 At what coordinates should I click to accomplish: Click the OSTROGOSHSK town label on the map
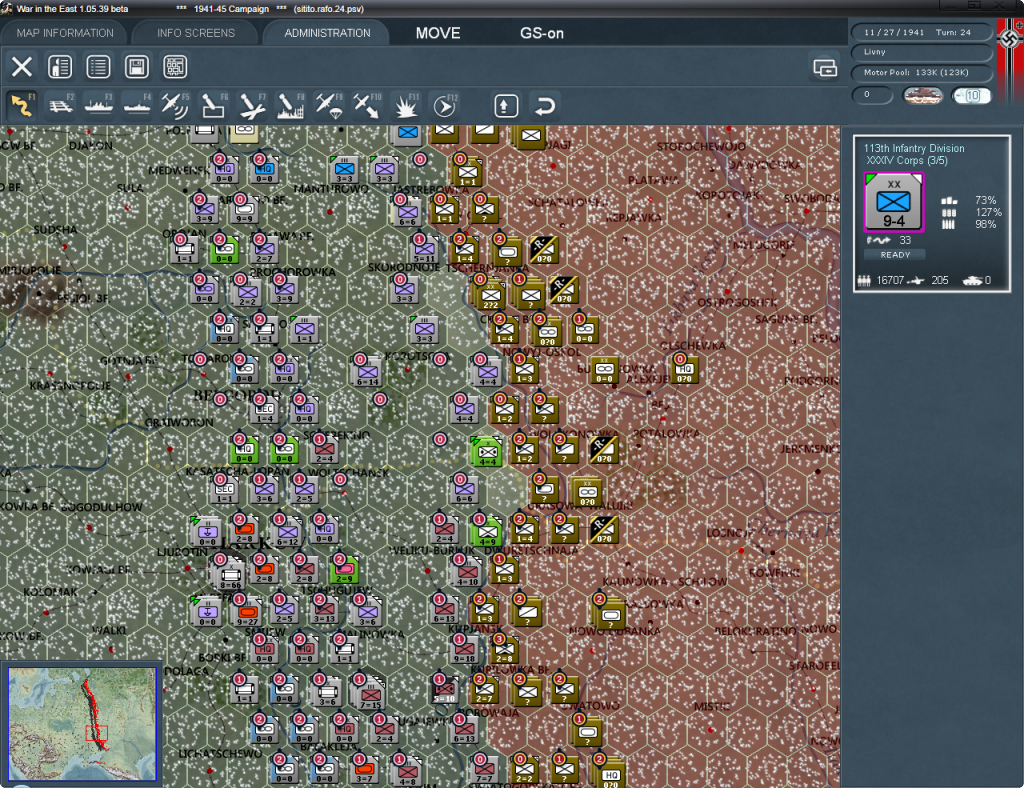pyautogui.click(x=737, y=303)
